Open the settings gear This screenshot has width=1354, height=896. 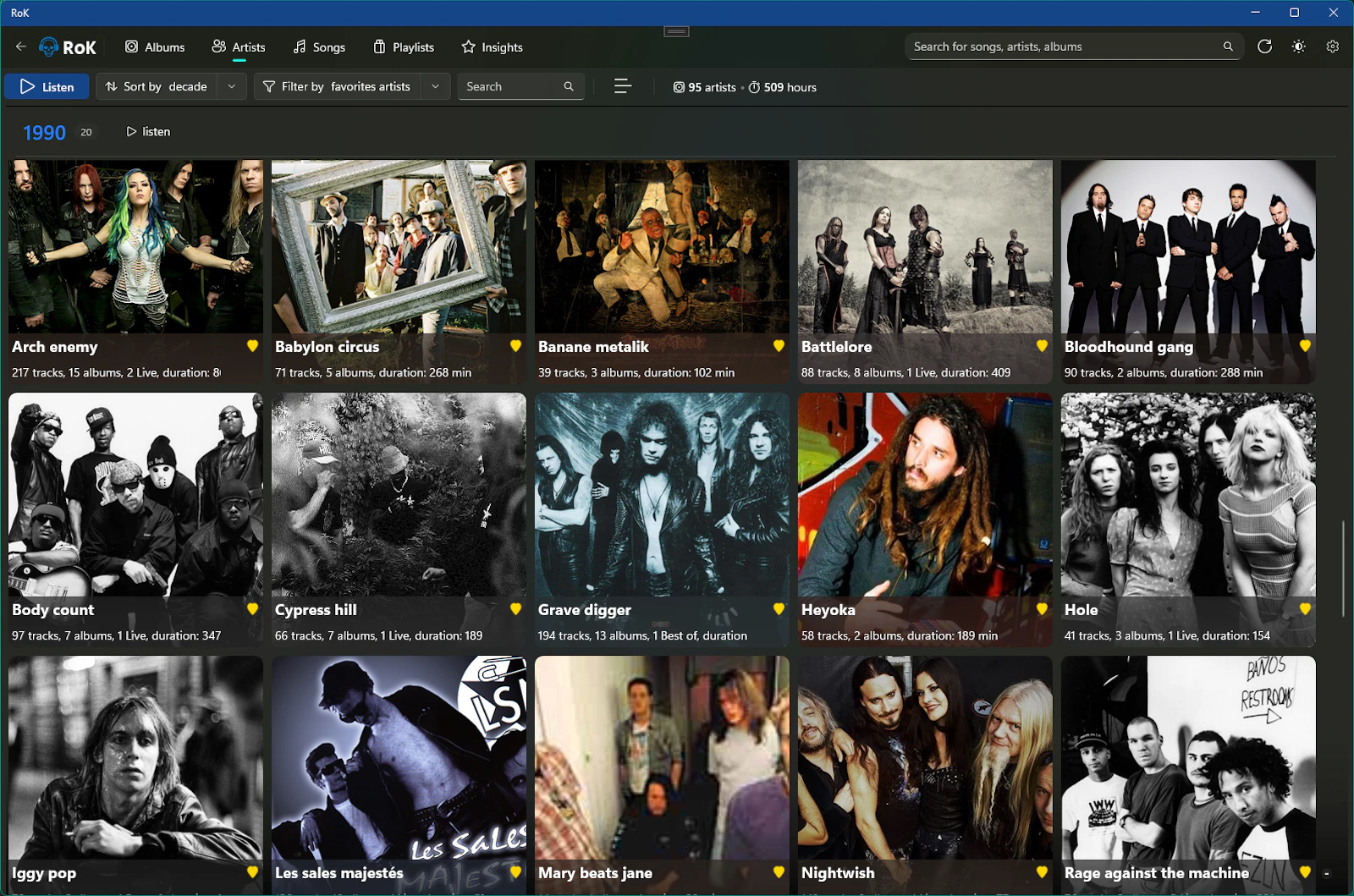1333,47
